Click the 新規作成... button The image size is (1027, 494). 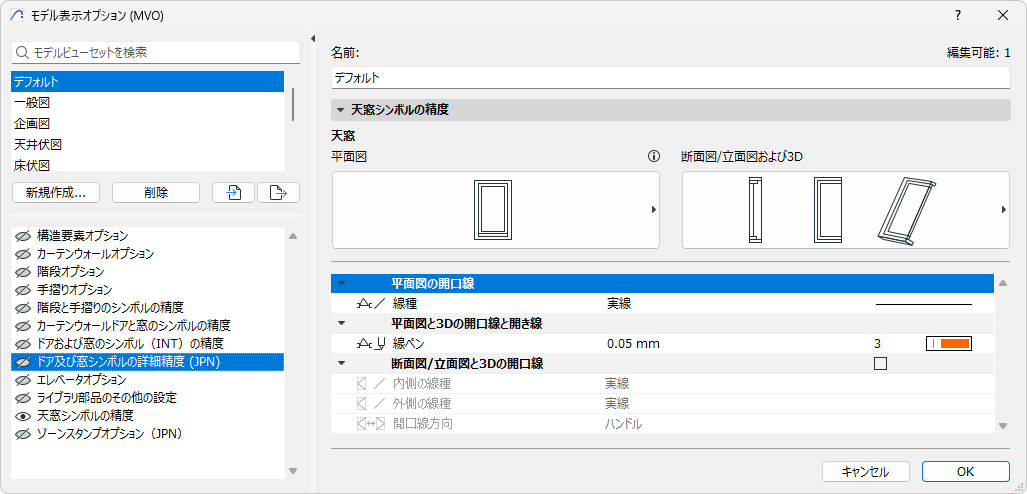(x=56, y=193)
